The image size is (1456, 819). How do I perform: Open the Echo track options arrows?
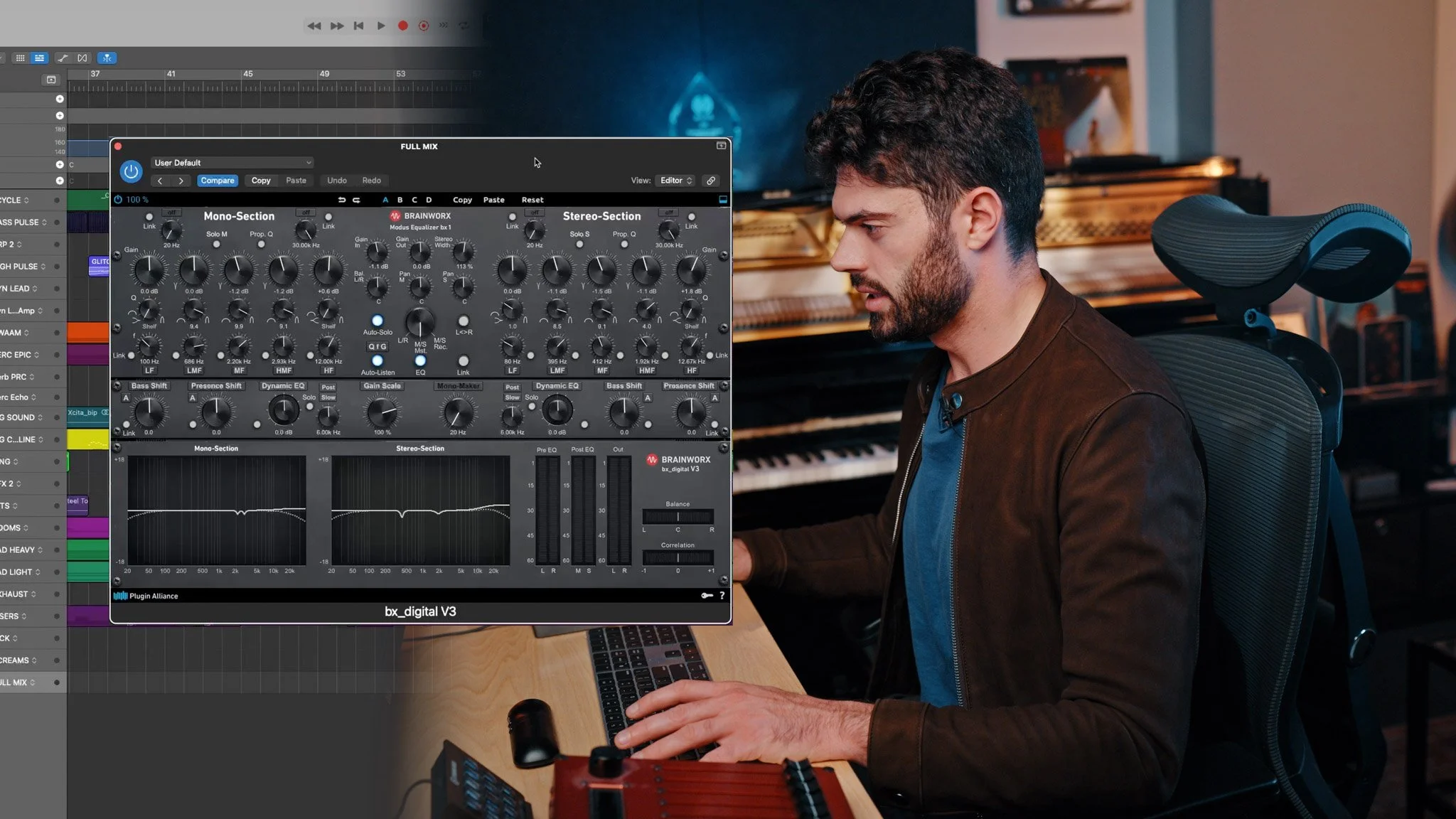point(33,397)
